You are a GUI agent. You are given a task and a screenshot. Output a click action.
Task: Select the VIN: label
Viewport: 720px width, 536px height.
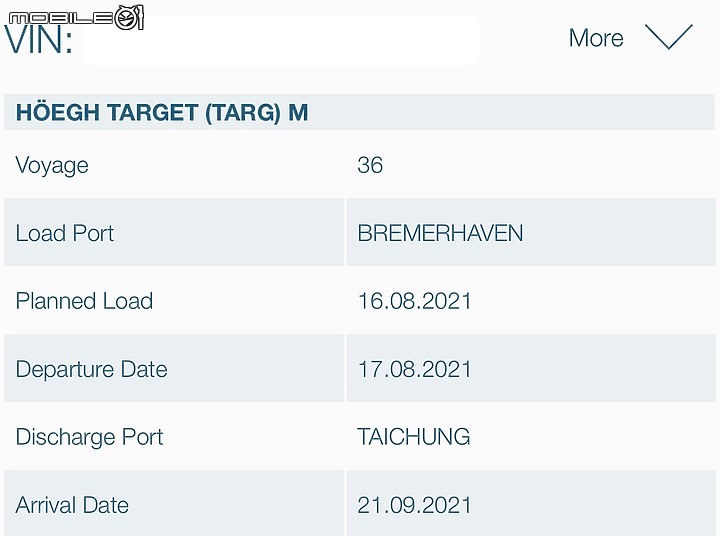39,41
